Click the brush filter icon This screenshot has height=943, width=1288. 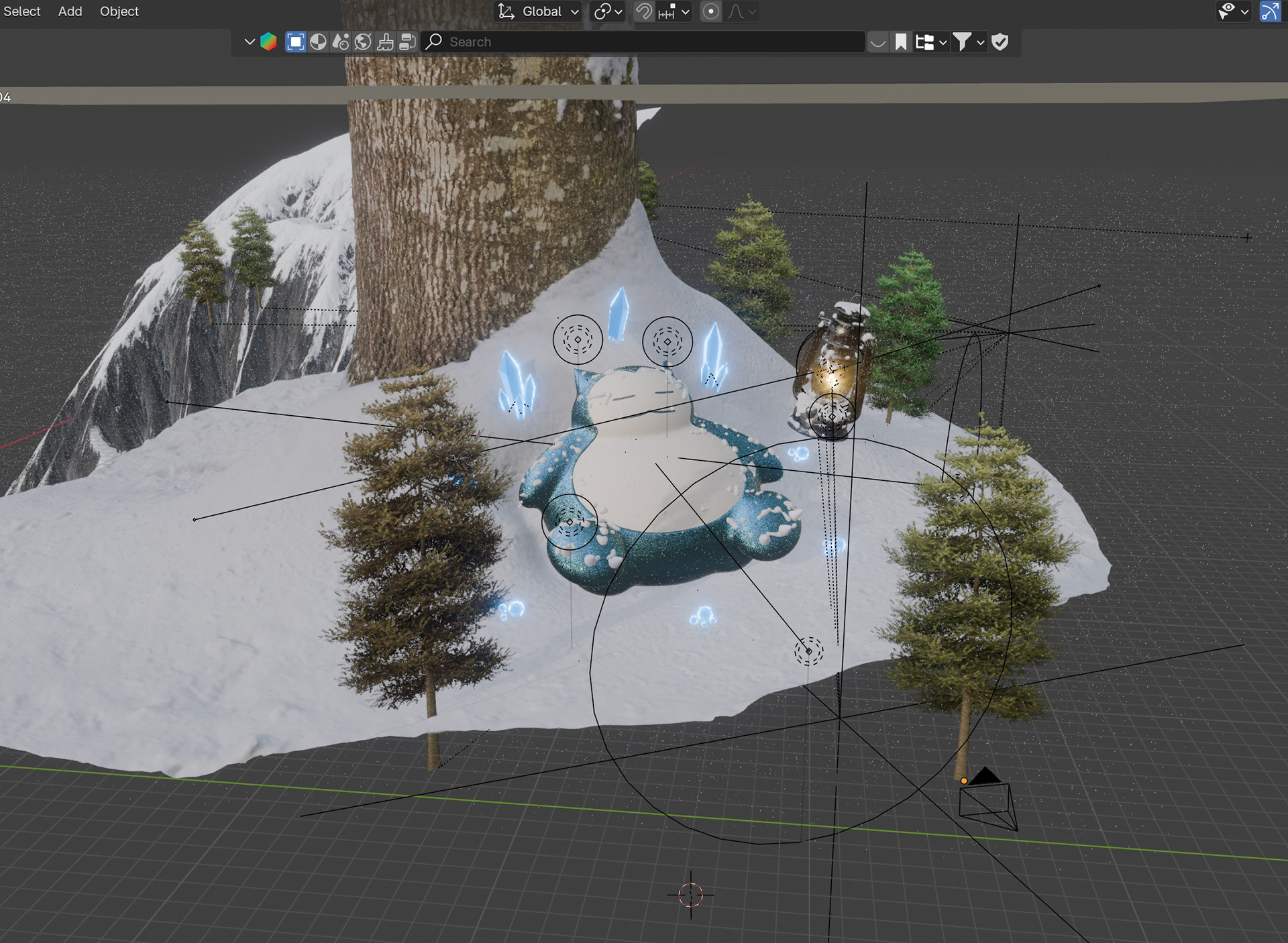coord(385,42)
